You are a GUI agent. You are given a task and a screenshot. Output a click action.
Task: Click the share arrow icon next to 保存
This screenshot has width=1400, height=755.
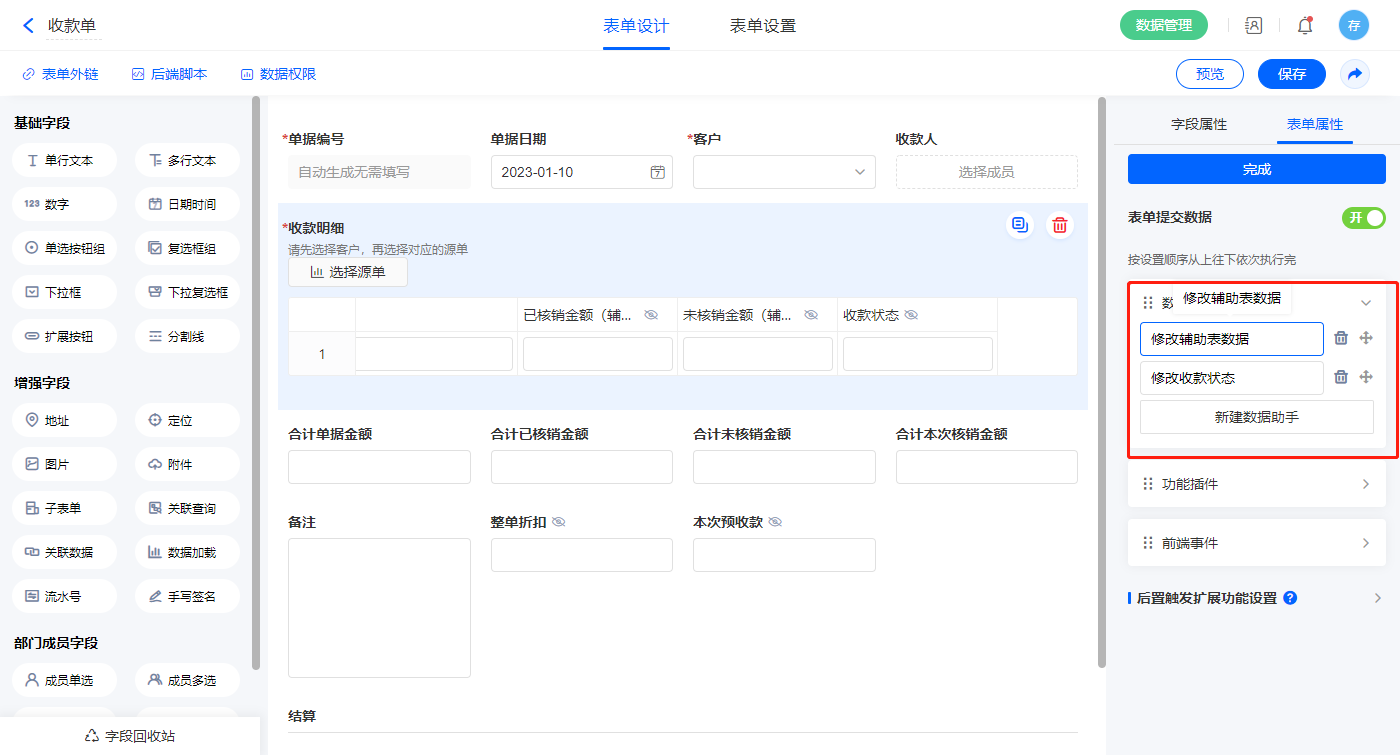(x=1355, y=74)
